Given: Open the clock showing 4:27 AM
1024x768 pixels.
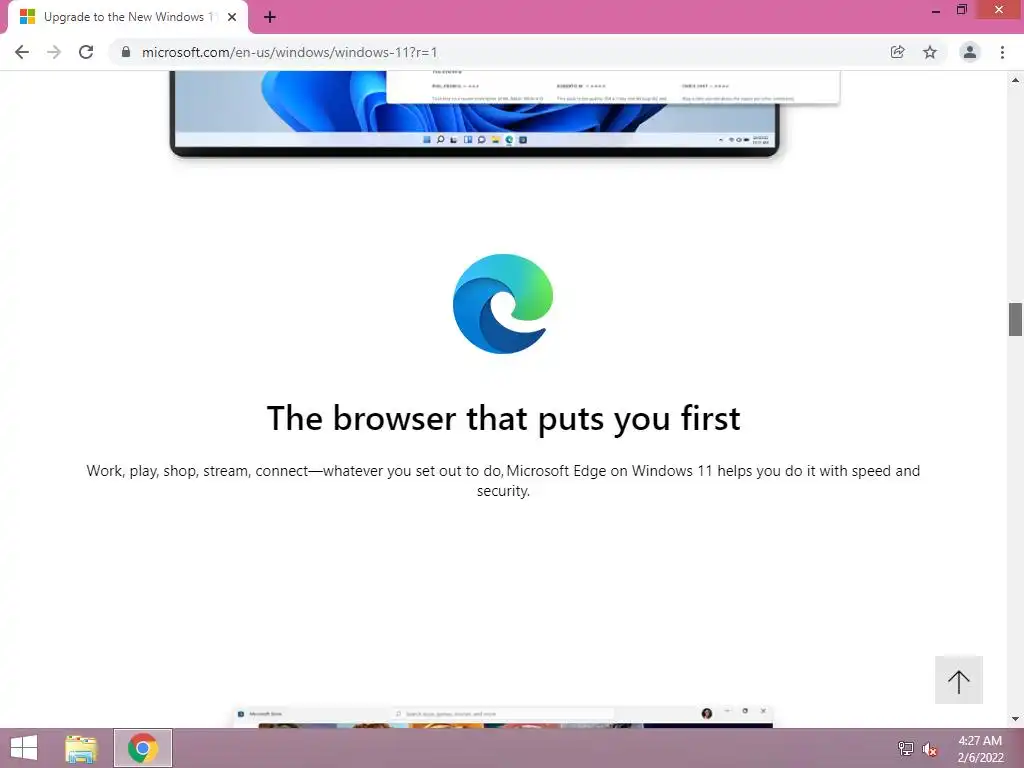Looking at the screenshot, I should click(x=980, y=749).
